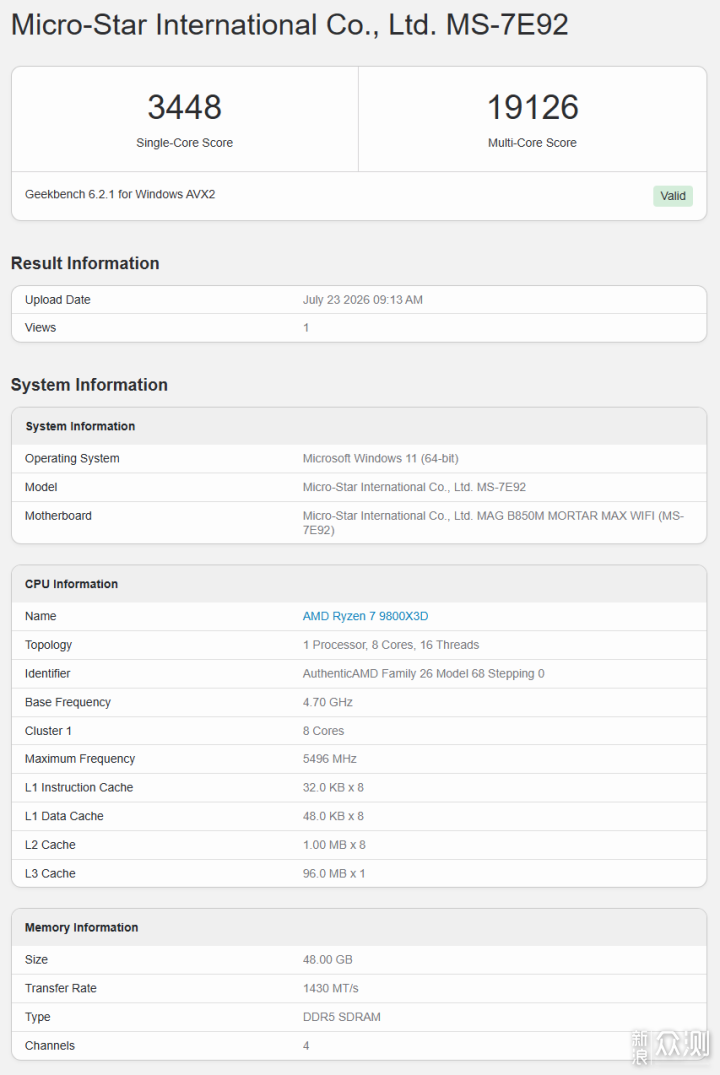This screenshot has width=720, height=1075.
Task: Click the Operating System row label
Action: (x=72, y=458)
